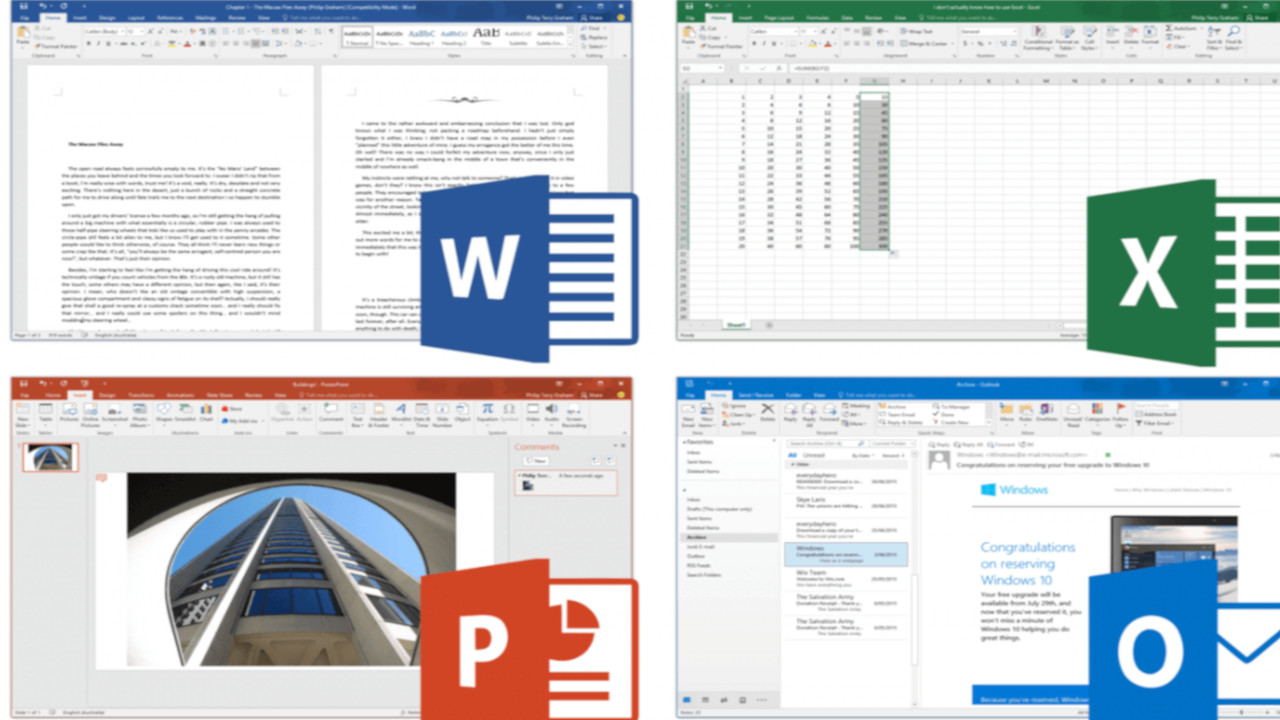This screenshot has width=1280, height=720.
Task: Click Replace in Word Editing group
Action: [x=595, y=39]
